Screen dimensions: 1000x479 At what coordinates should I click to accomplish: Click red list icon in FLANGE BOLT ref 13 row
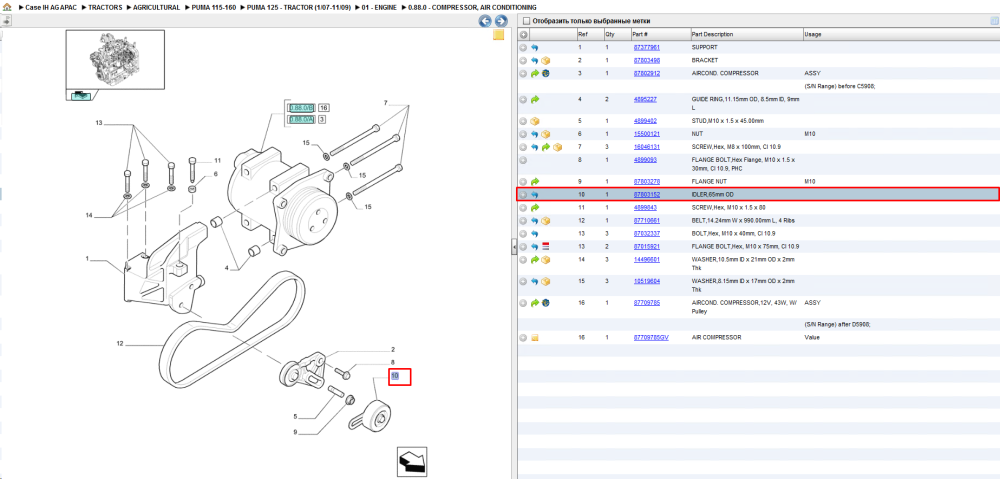coord(546,246)
